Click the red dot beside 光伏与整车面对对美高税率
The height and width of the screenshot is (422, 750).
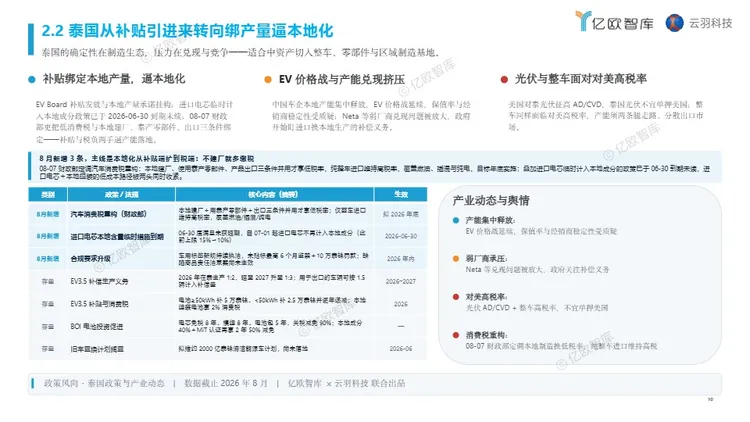[x=504, y=79]
